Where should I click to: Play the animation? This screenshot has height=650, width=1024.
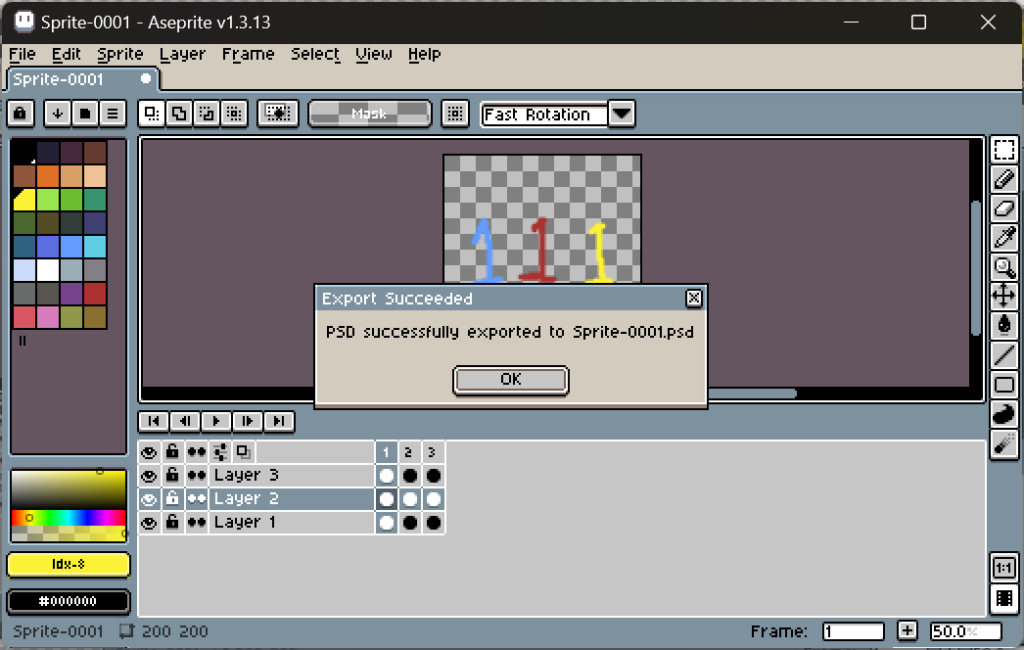216,421
